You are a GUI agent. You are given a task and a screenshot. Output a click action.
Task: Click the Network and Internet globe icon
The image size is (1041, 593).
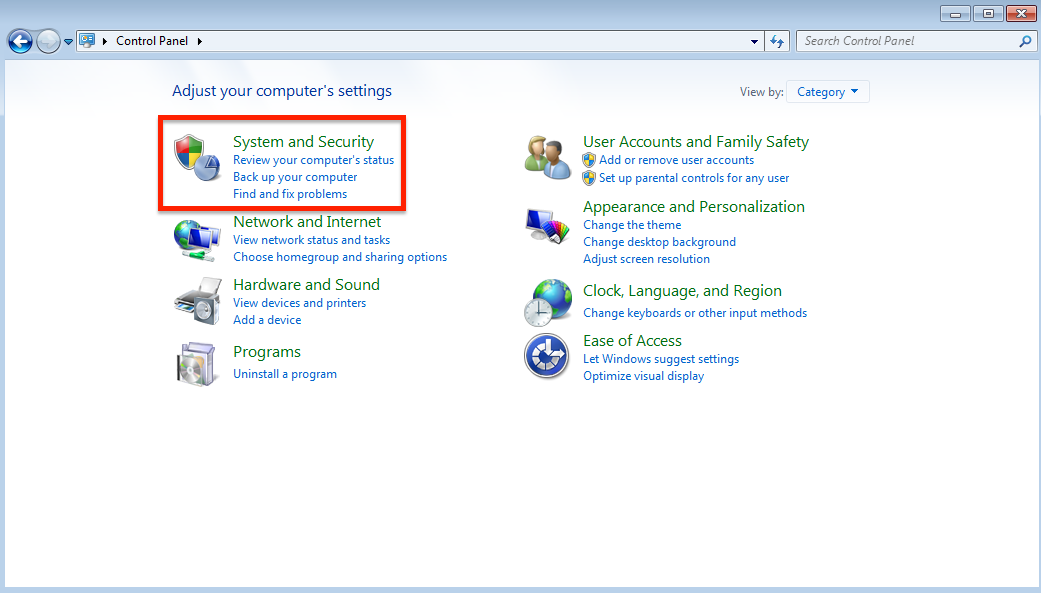[197, 238]
